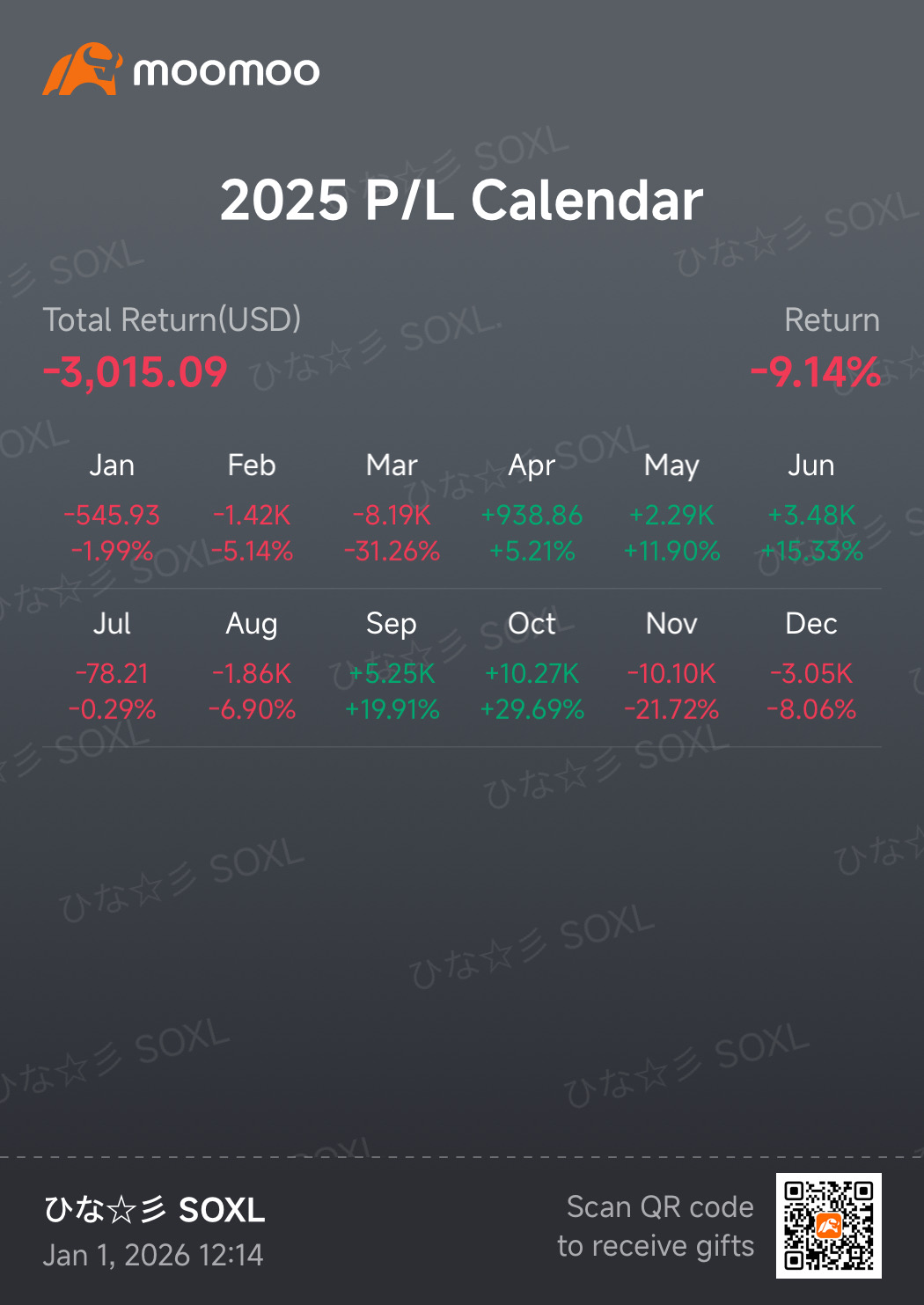The image size is (924, 1305).
Task: Select the Sep +19.91% entry
Action: 392,709
